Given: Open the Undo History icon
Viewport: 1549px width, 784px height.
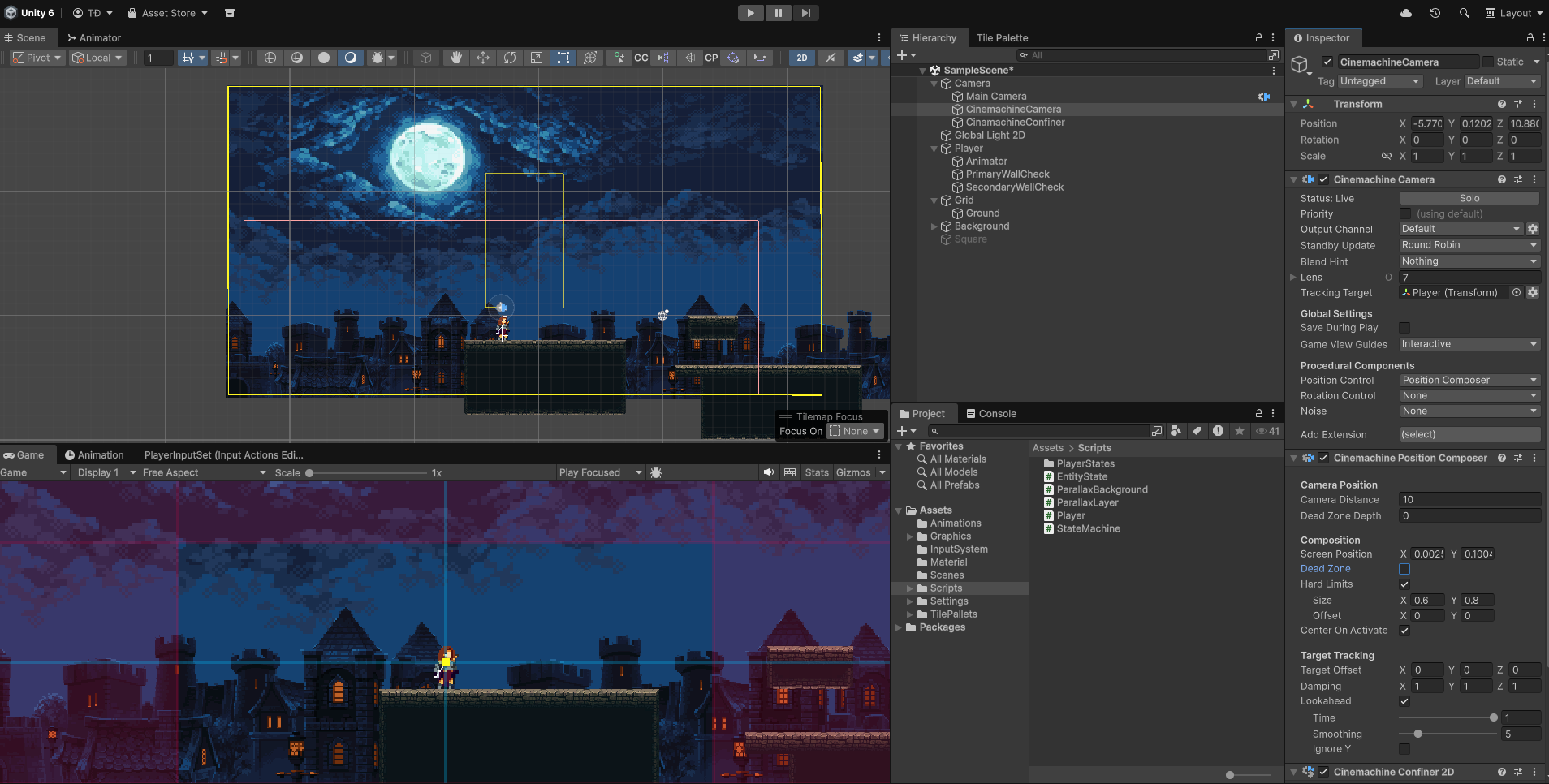Looking at the screenshot, I should (1435, 13).
